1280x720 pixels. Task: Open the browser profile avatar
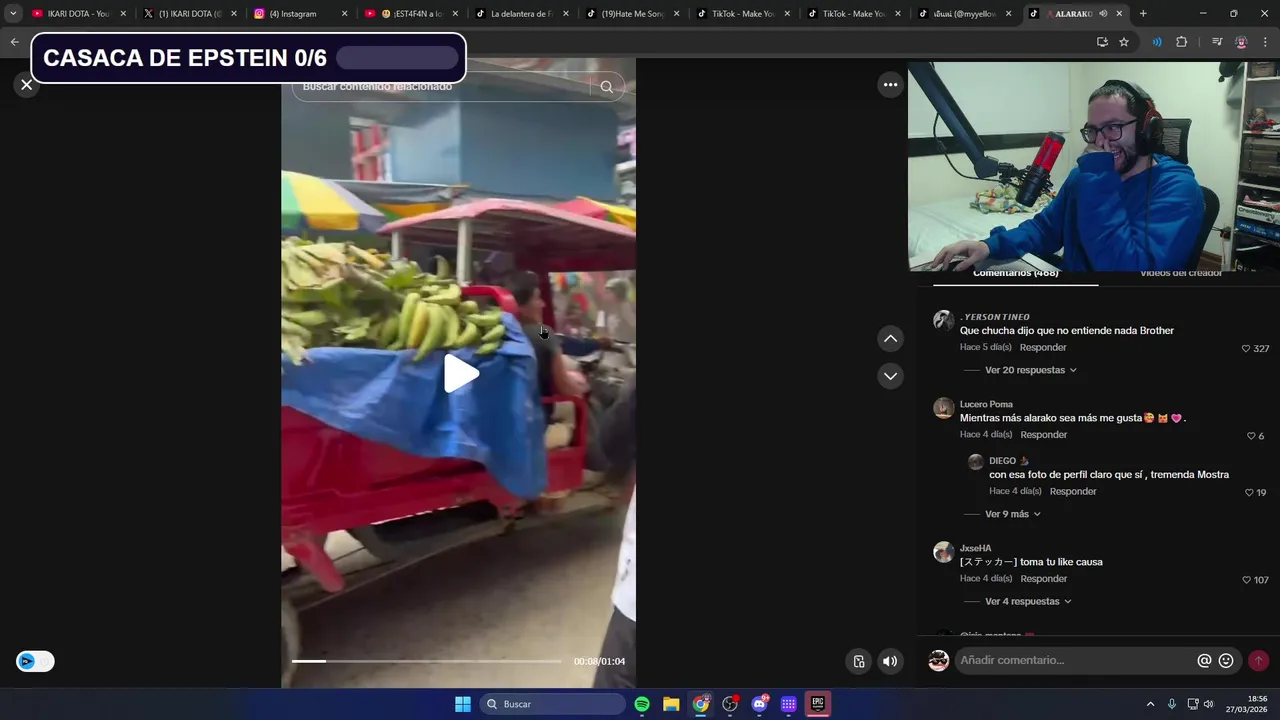pos(1241,42)
